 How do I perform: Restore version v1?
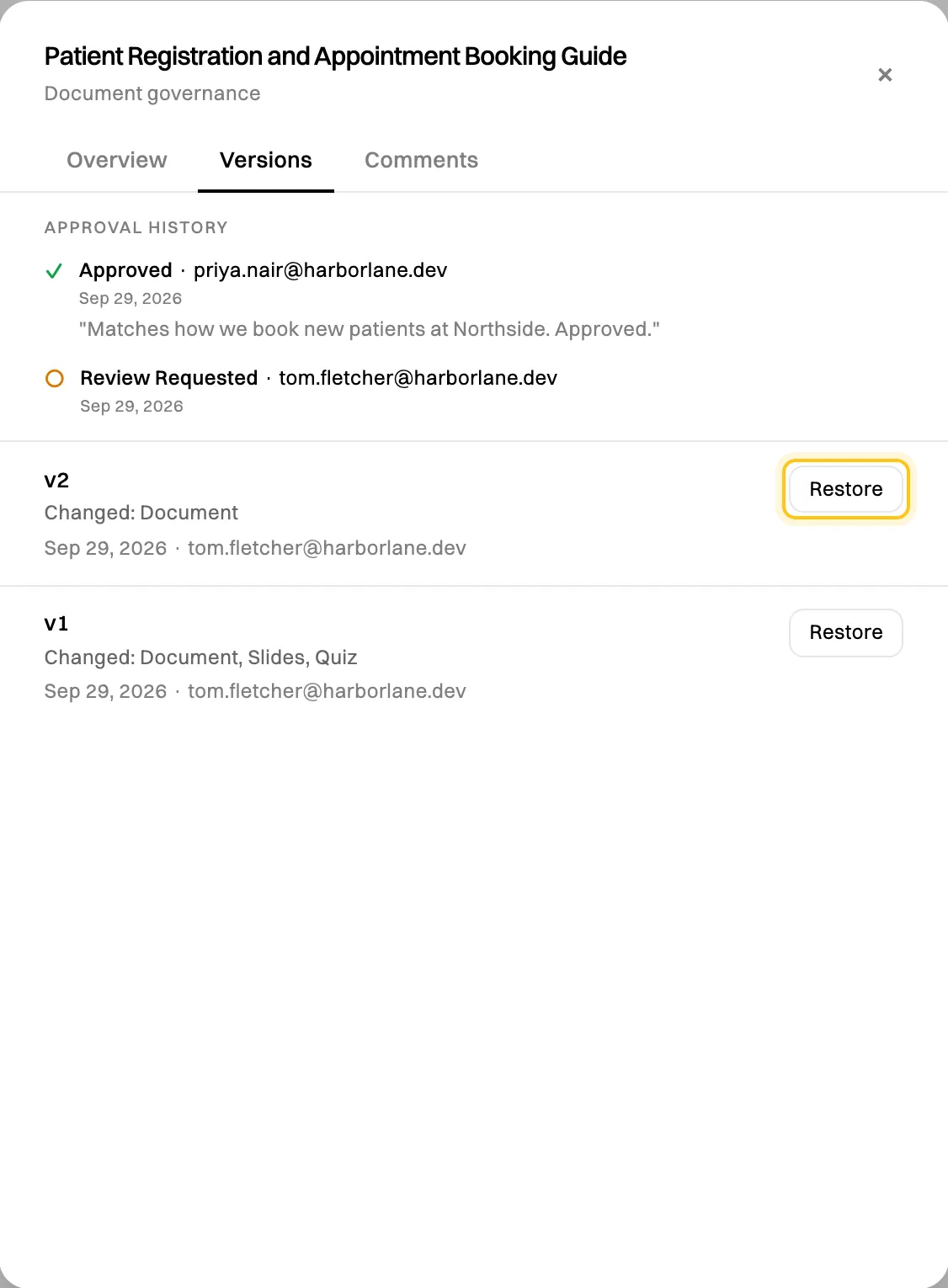click(846, 632)
